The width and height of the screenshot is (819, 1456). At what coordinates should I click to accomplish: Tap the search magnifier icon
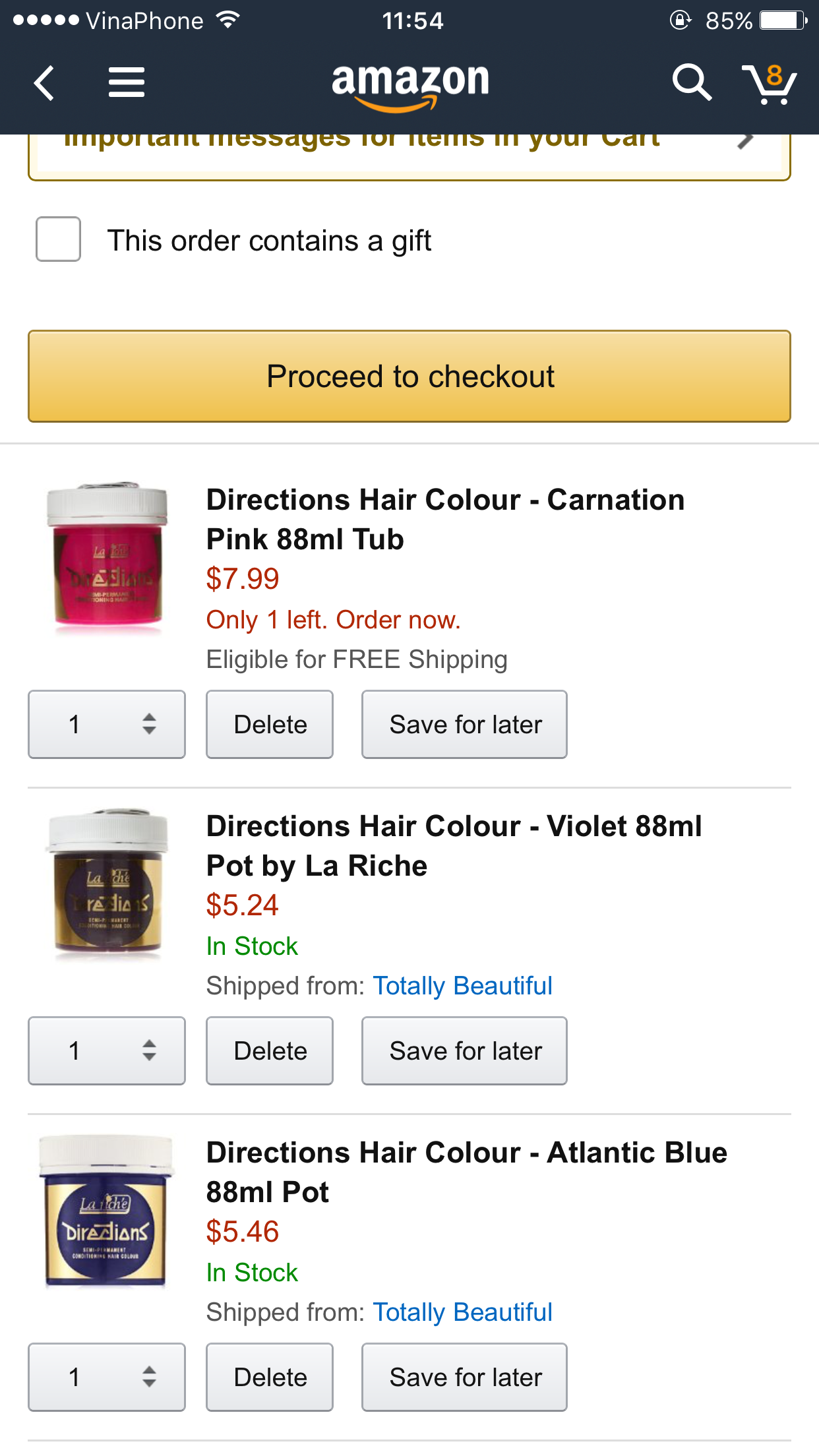tap(691, 83)
